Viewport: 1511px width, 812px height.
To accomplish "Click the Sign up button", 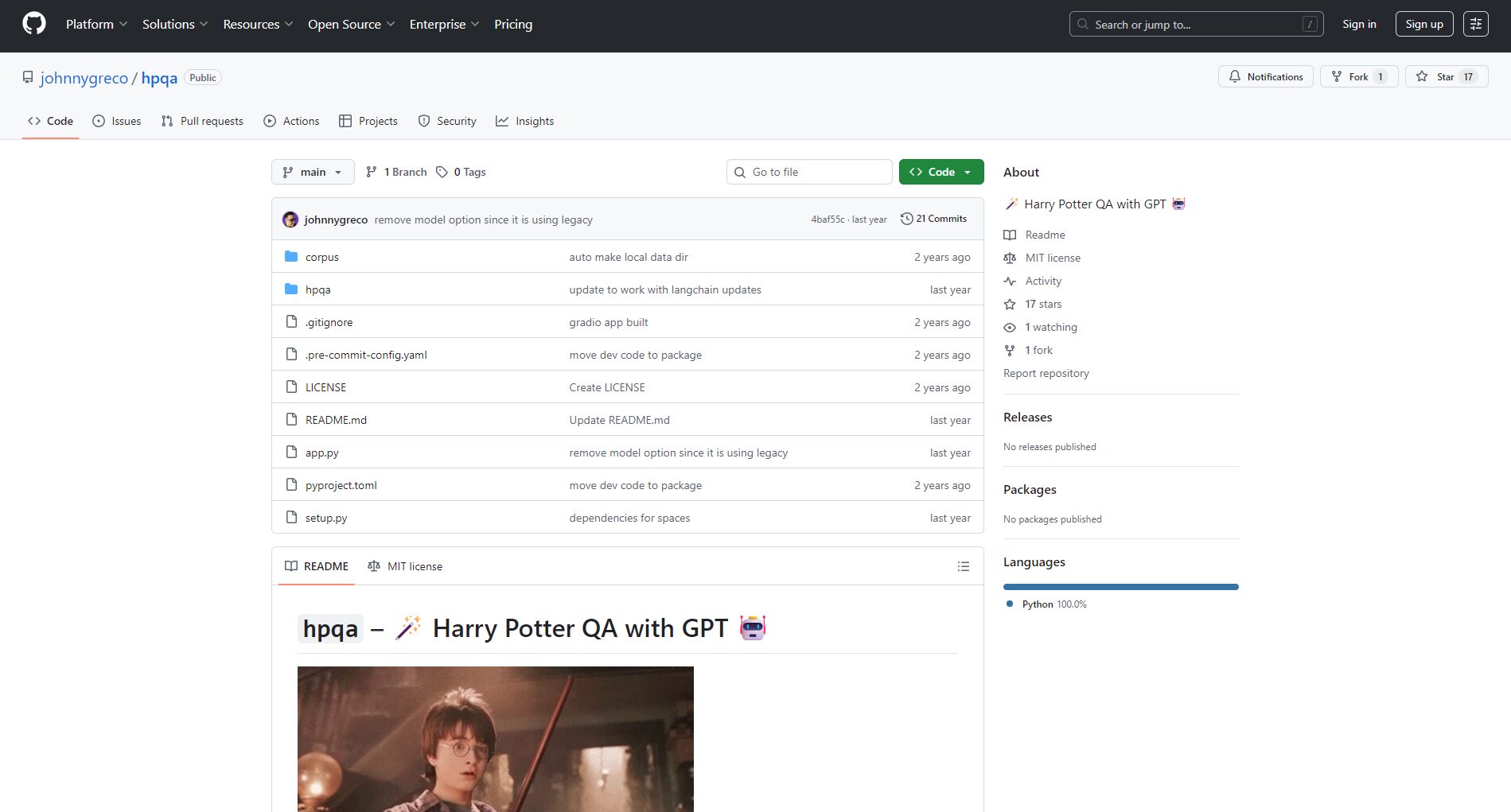I will click(x=1423, y=23).
